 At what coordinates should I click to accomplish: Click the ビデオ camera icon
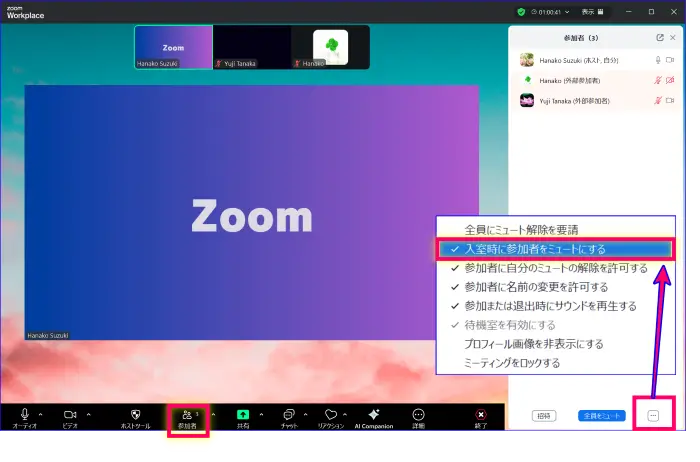(x=70, y=414)
